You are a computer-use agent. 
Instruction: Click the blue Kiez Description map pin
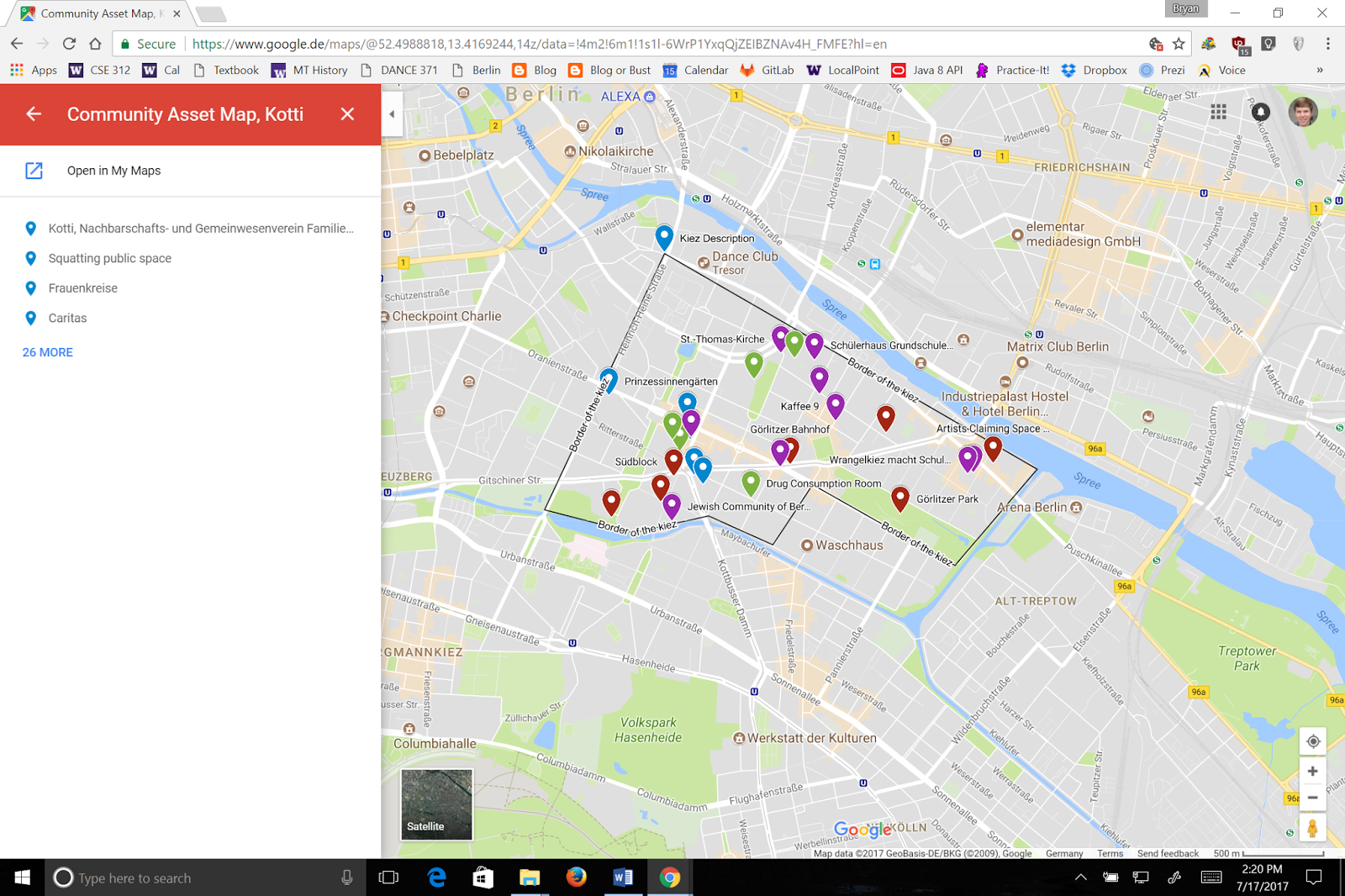coord(664,236)
